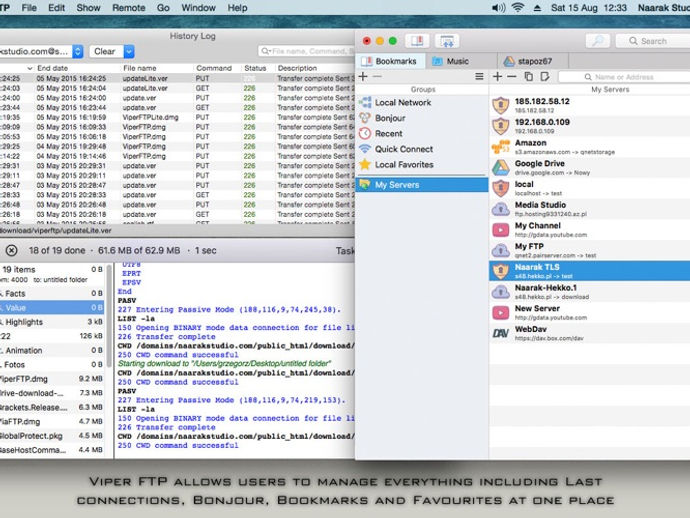Viewport: 690px width, 518px height.
Task: Open the Go menu
Action: (163, 8)
